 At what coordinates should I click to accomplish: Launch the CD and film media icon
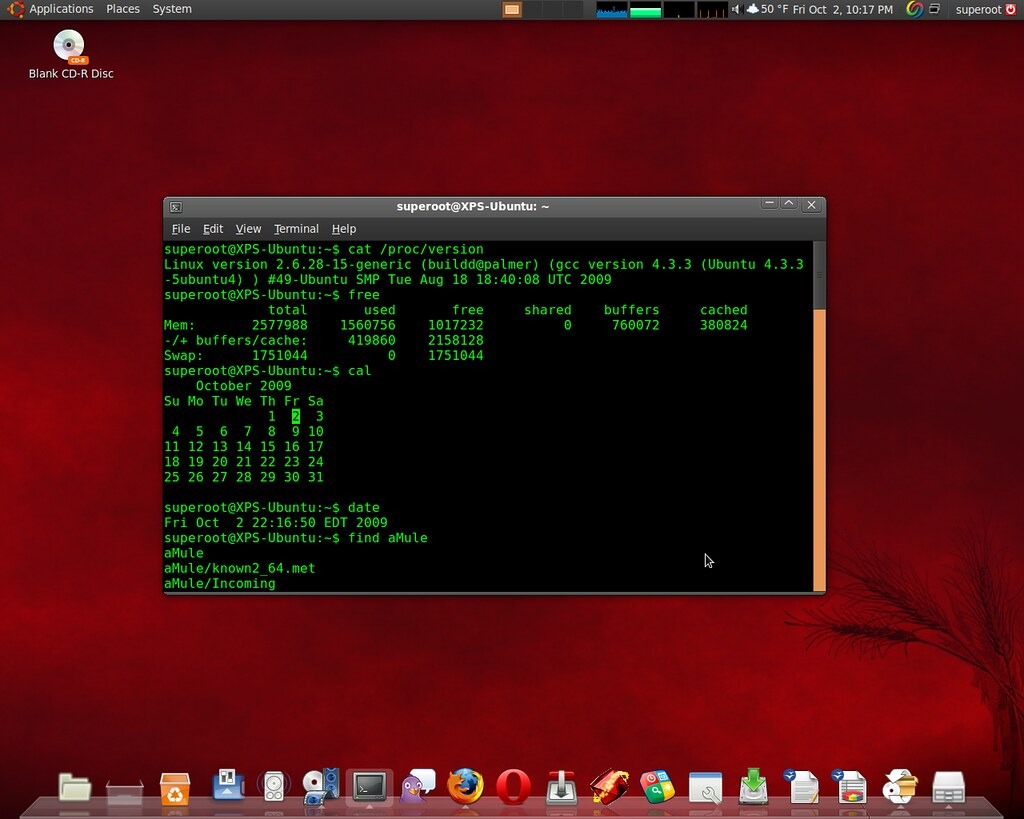321,786
